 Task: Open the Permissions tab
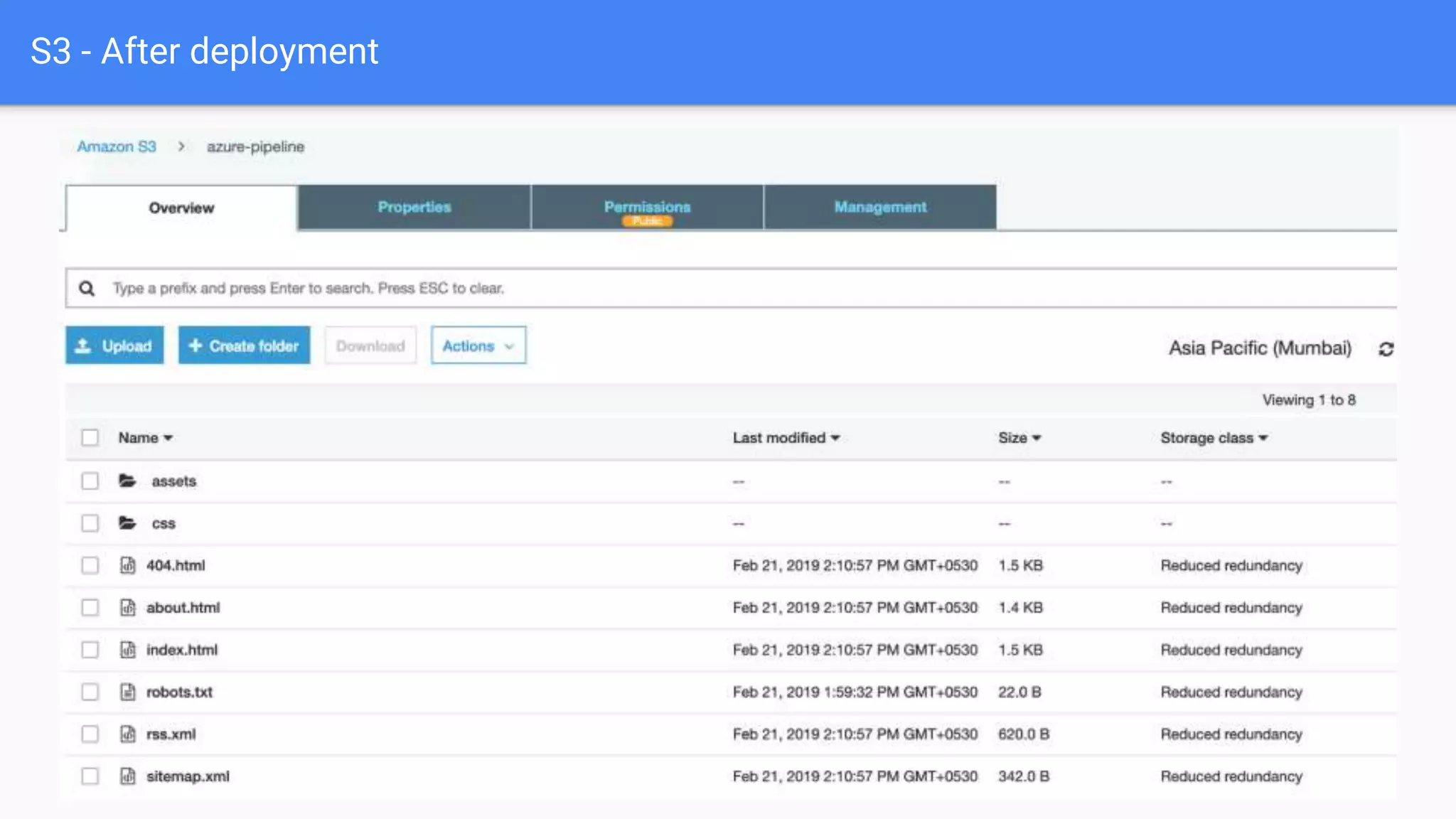click(x=647, y=208)
